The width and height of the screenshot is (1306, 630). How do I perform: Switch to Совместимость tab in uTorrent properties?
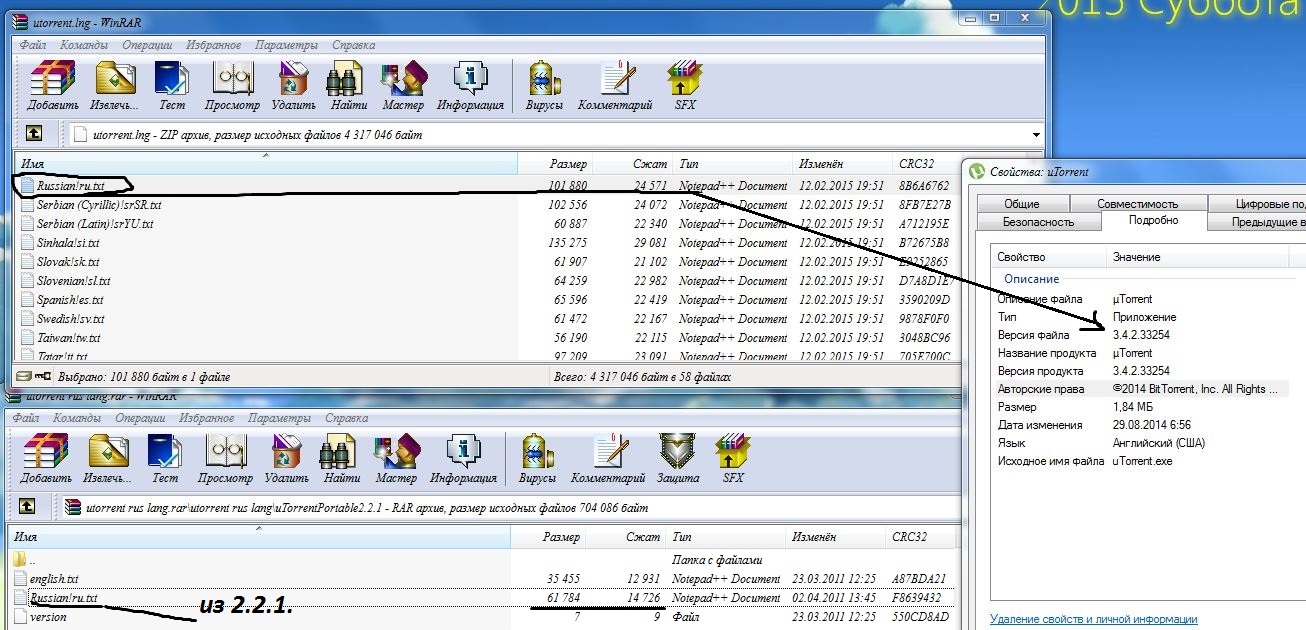click(1137, 204)
